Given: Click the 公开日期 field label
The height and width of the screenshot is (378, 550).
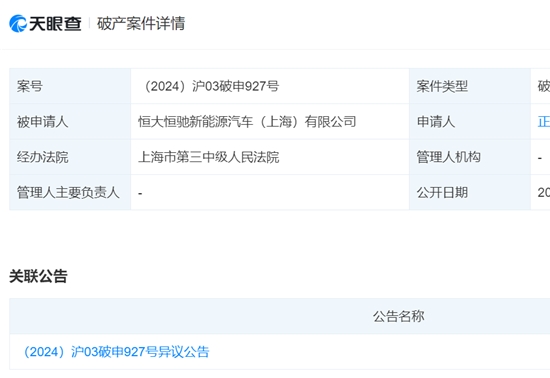Looking at the screenshot, I should point(442,193).
